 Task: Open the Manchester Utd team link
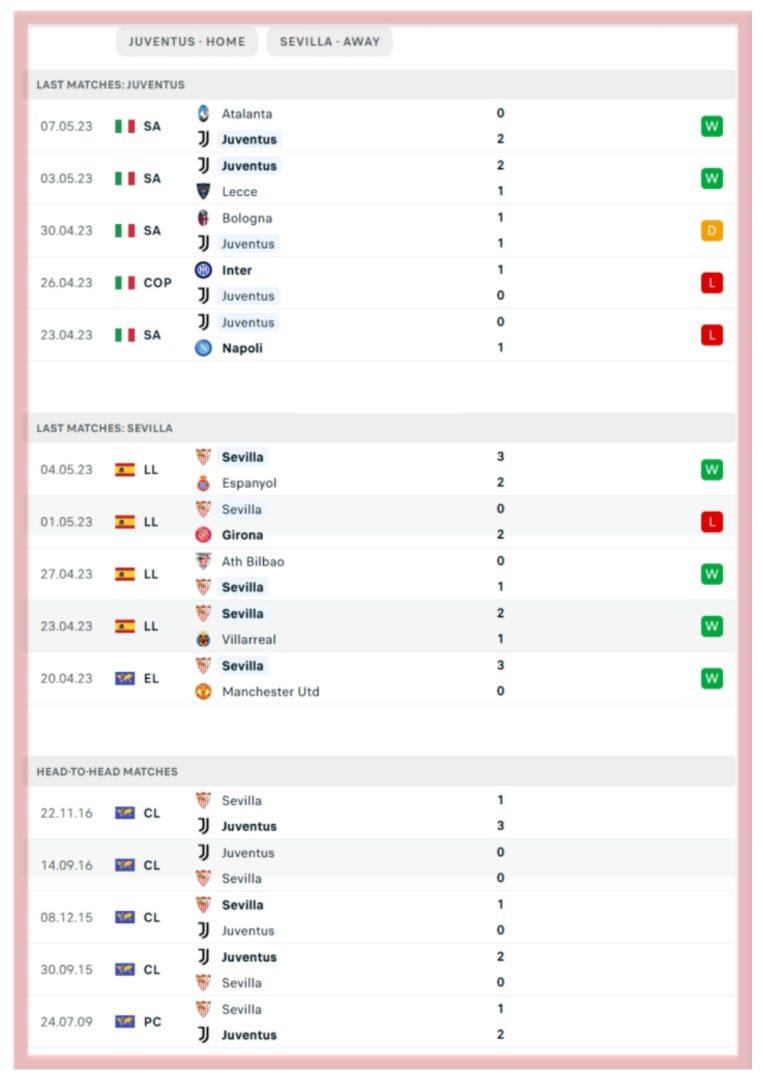(x=270, y=692)
